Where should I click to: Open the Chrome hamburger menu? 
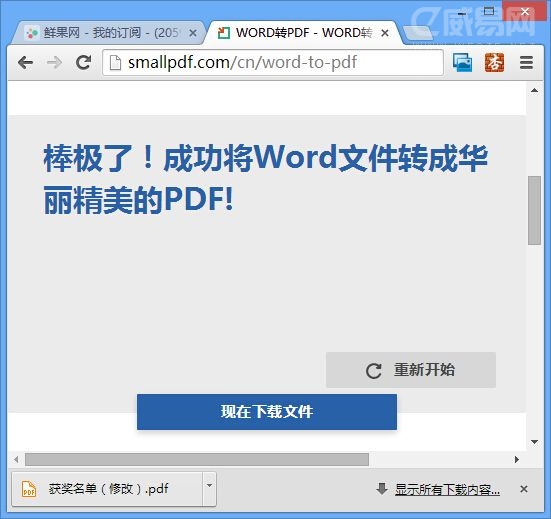(526, 63)
